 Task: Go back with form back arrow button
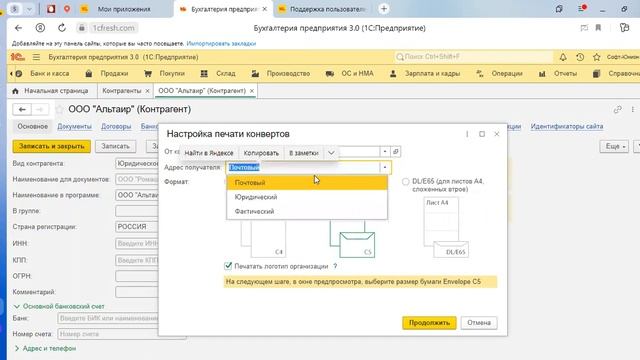pyautogui.click(x=22, y=109)
